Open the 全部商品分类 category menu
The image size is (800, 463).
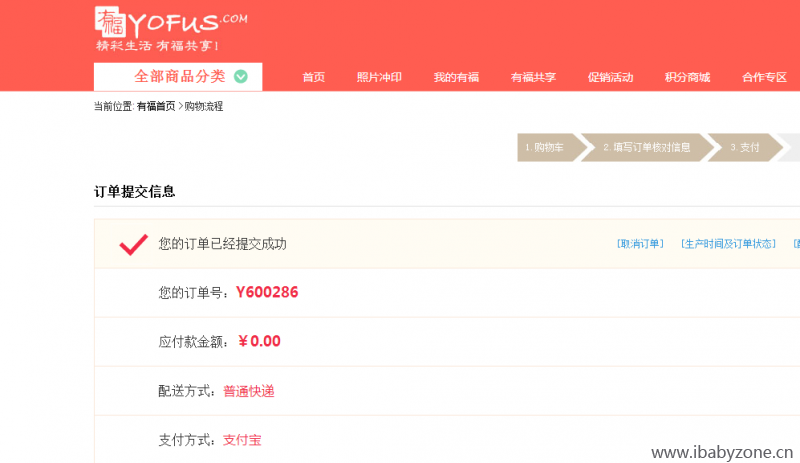178,77
